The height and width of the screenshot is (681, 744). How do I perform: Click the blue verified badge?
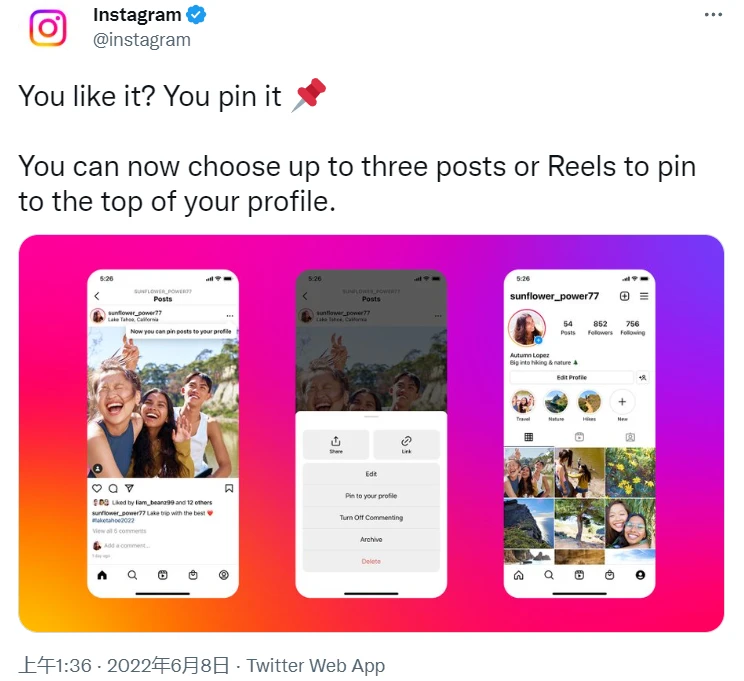(195, 15)
